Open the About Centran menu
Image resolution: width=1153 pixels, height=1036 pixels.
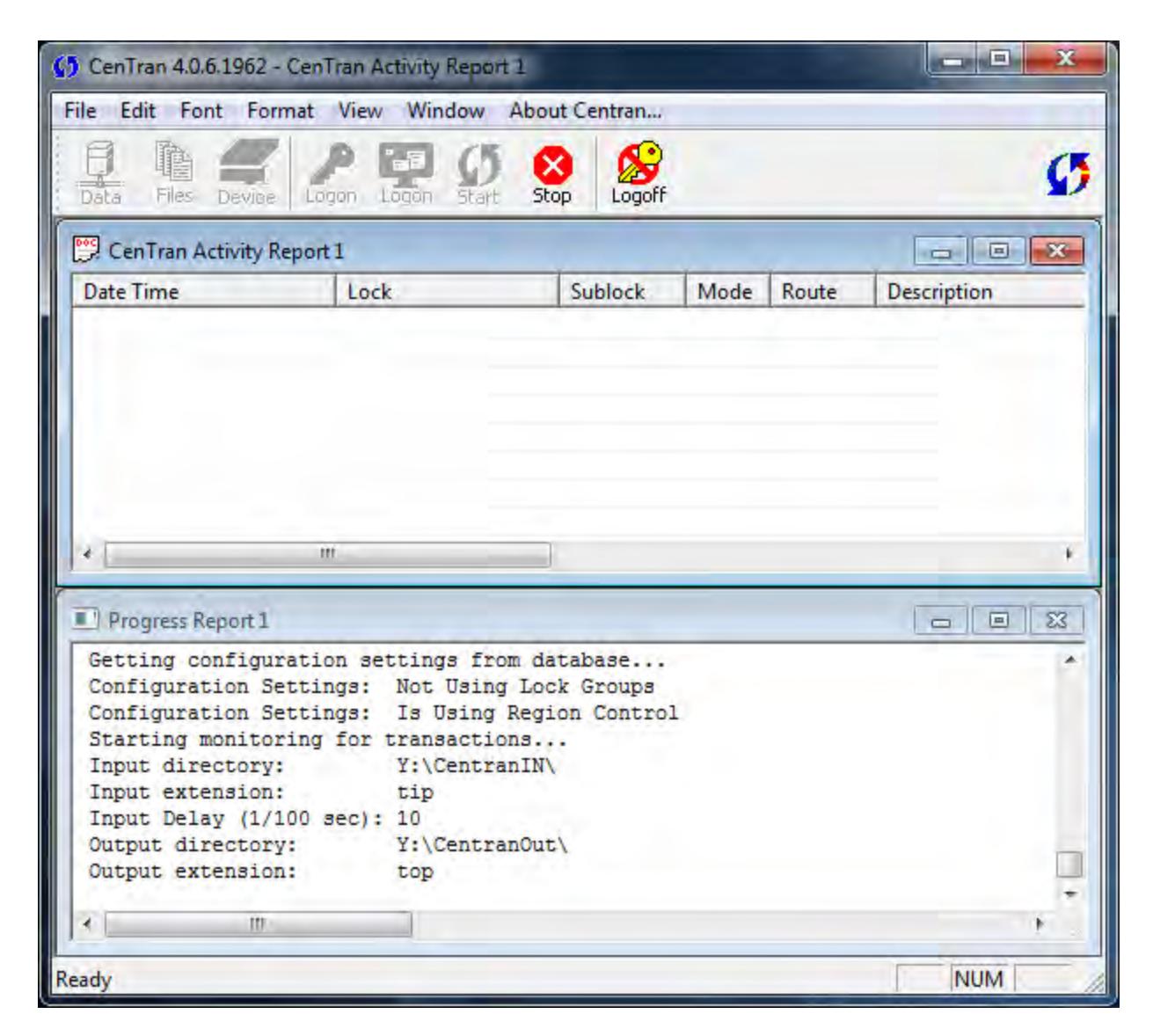point(585,111)
